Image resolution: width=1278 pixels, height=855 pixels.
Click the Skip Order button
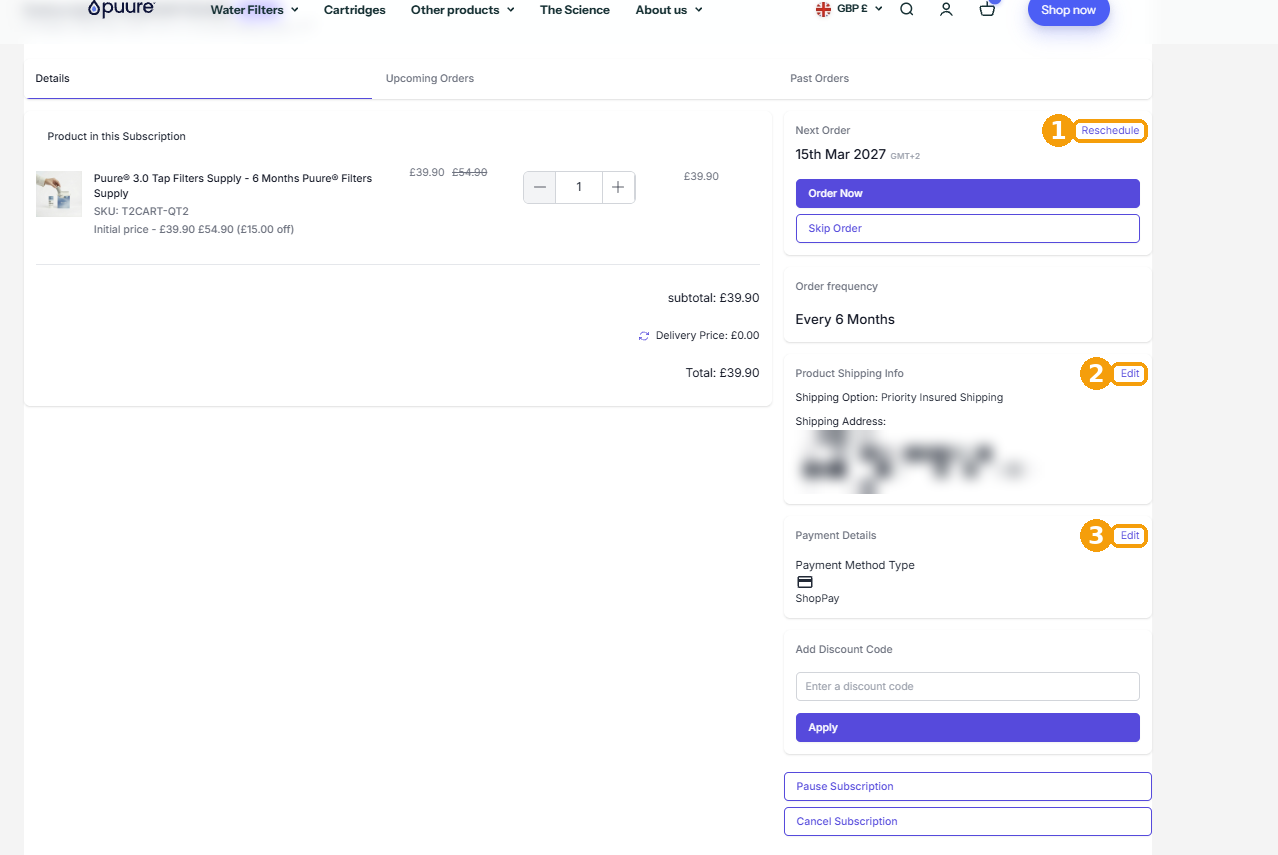[x=968, y=228]
